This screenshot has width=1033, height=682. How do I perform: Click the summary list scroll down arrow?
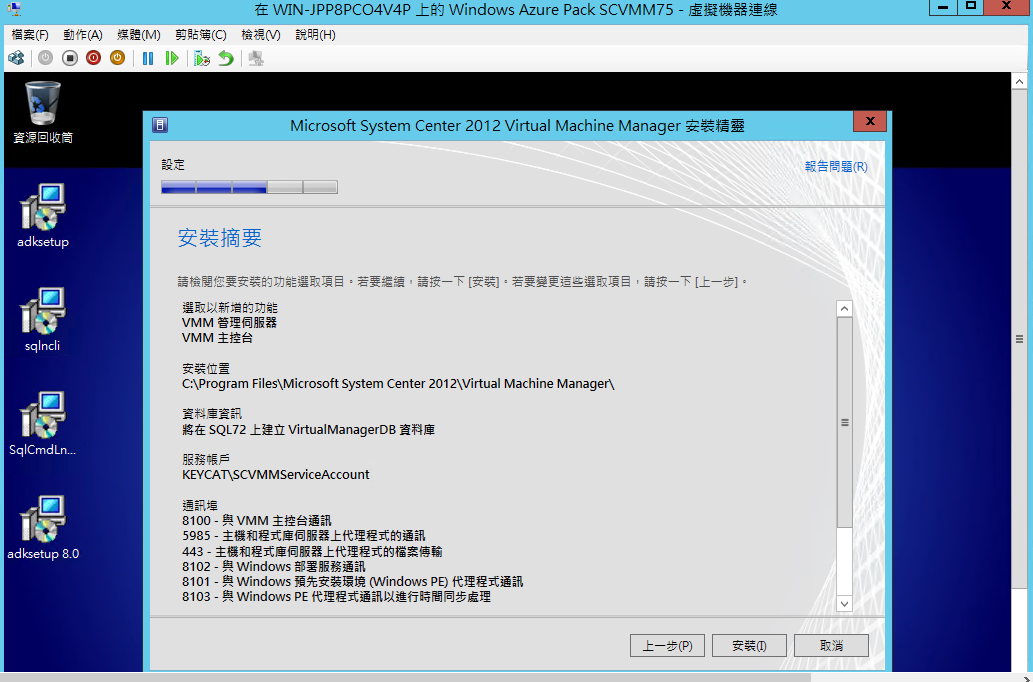point(844,604)
